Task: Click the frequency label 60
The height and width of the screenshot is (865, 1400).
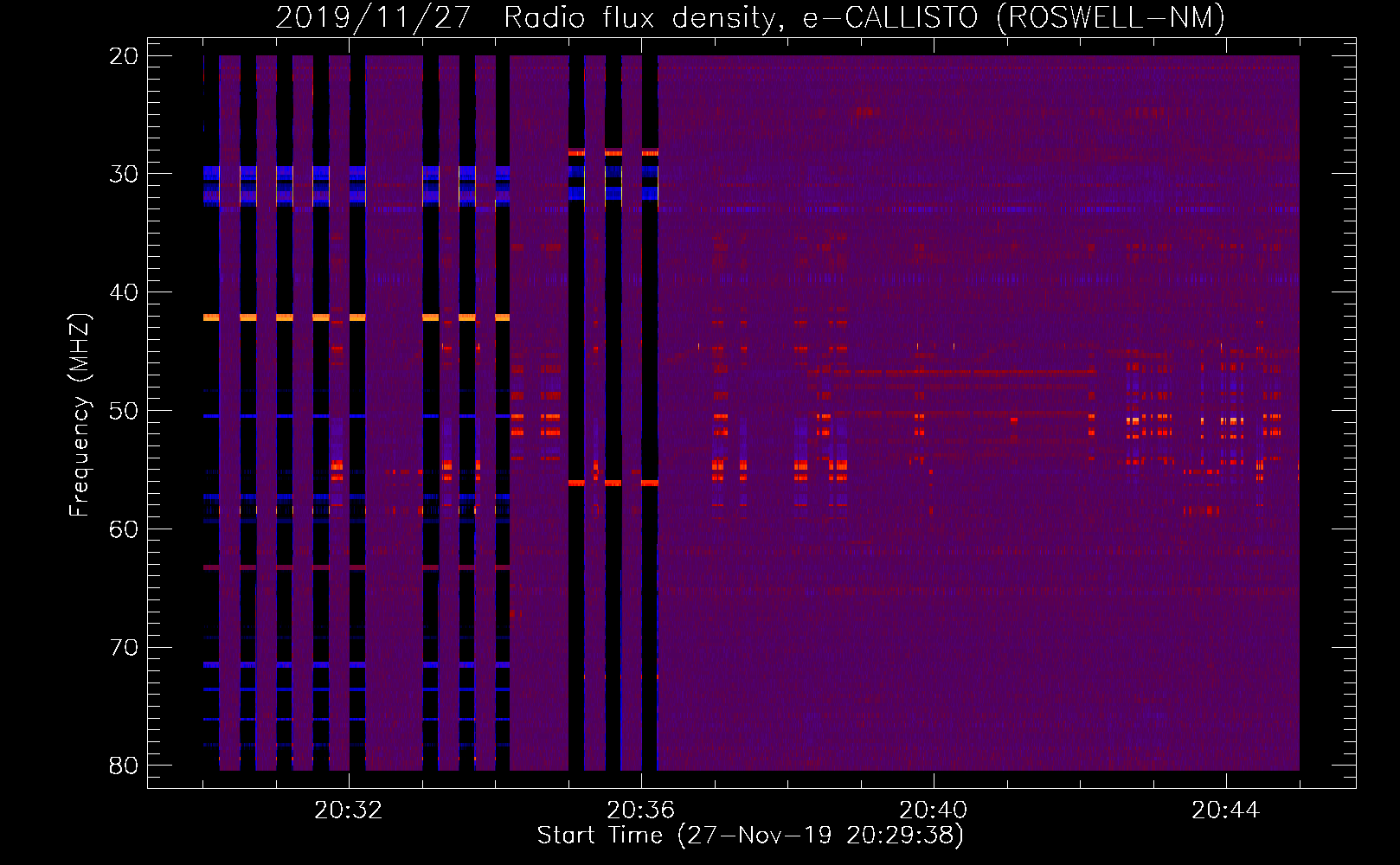Action: 124,529
